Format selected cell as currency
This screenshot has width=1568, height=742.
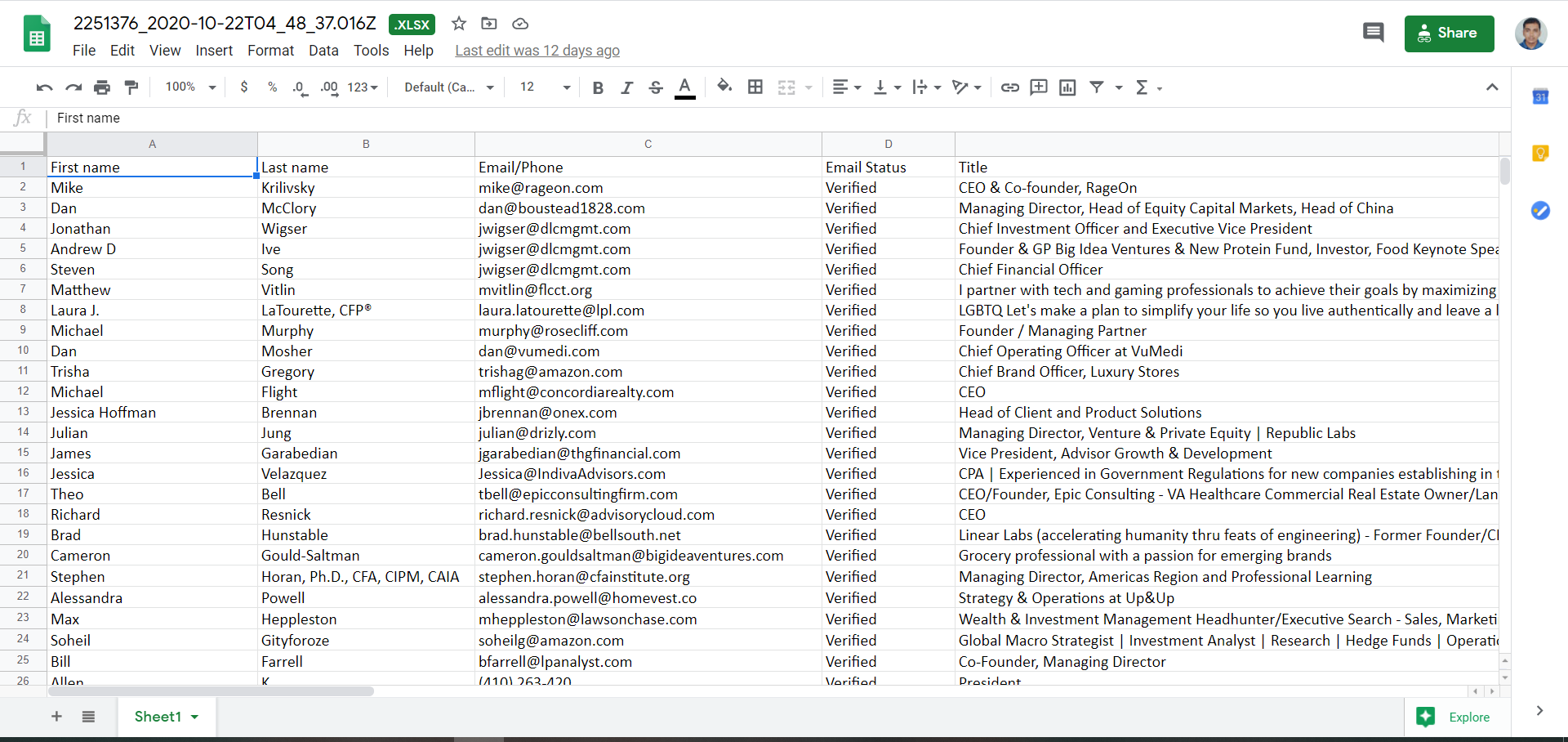coord(244,87)
